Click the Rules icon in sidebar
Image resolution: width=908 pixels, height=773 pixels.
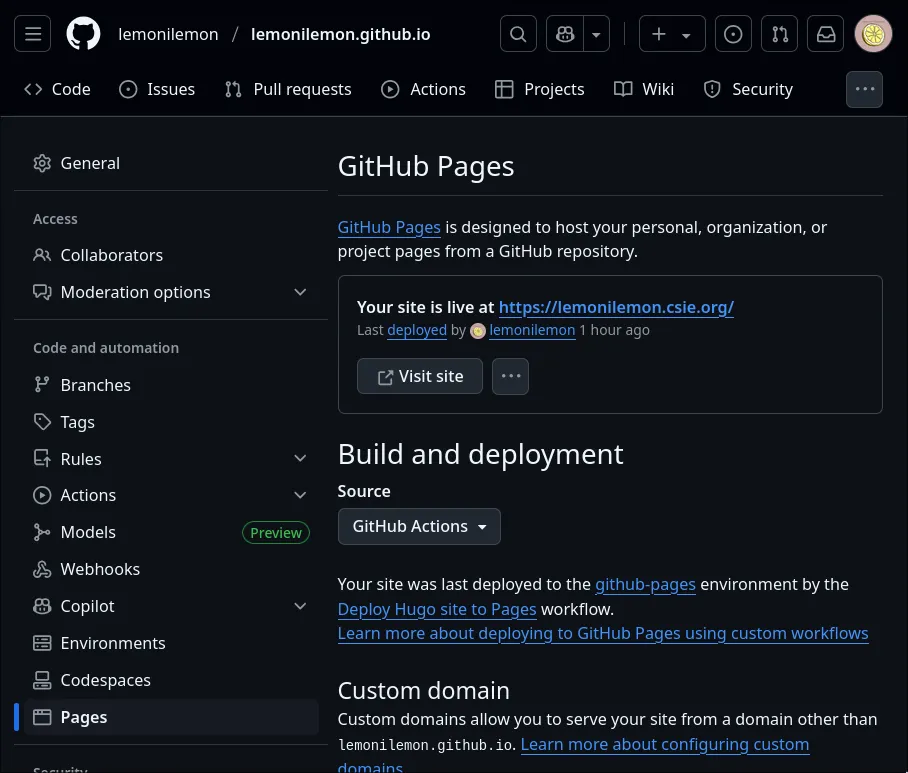42,459
